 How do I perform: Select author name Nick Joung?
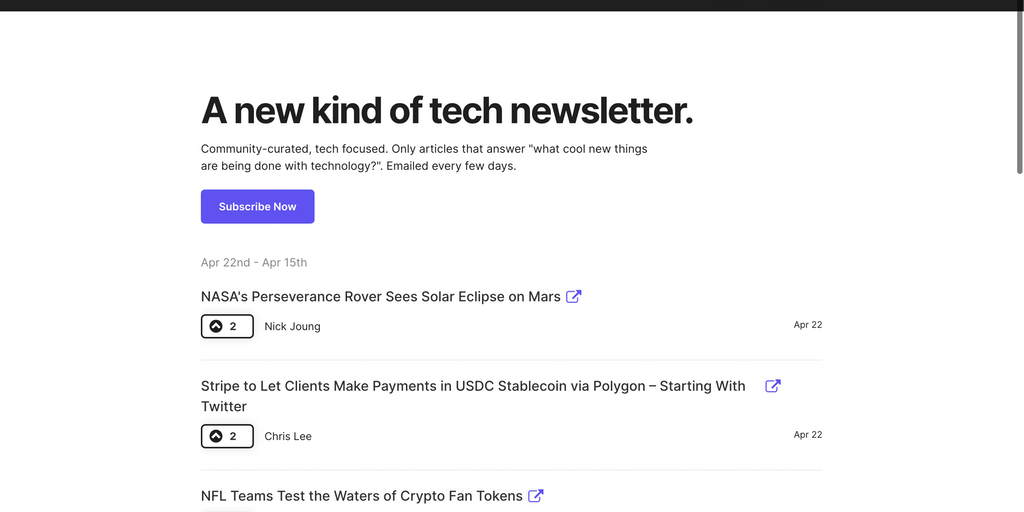tap(292, 326)
